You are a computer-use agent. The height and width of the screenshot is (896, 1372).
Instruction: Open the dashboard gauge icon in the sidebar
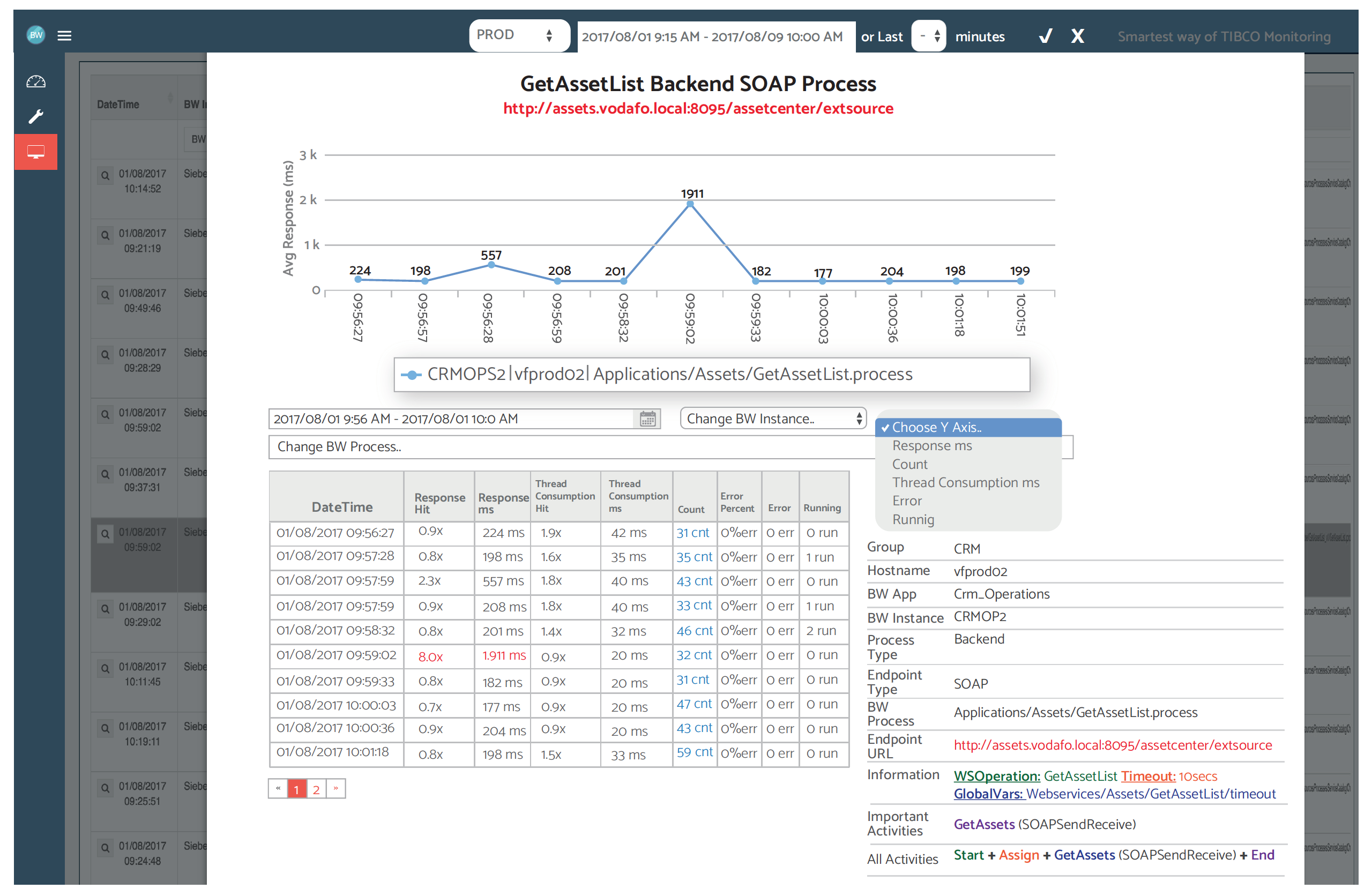pyautogui.click(x=36, y=81)
